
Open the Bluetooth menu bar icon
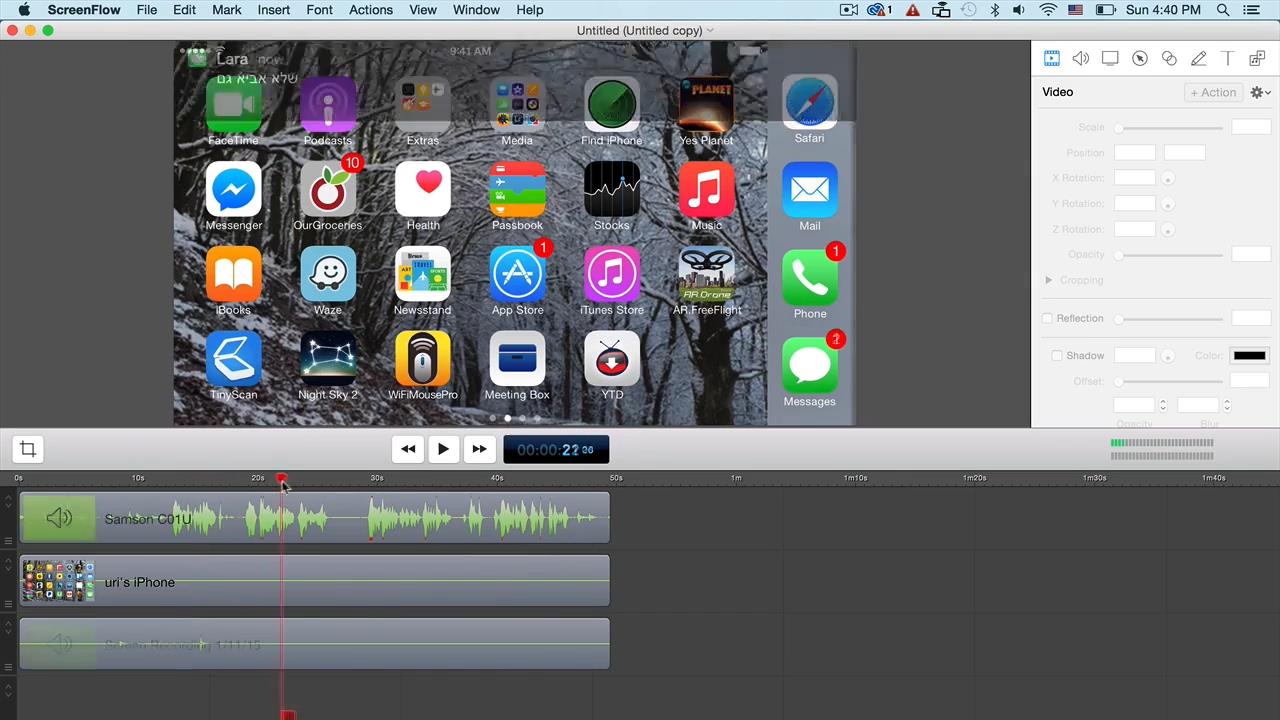[x=995, y=10]
